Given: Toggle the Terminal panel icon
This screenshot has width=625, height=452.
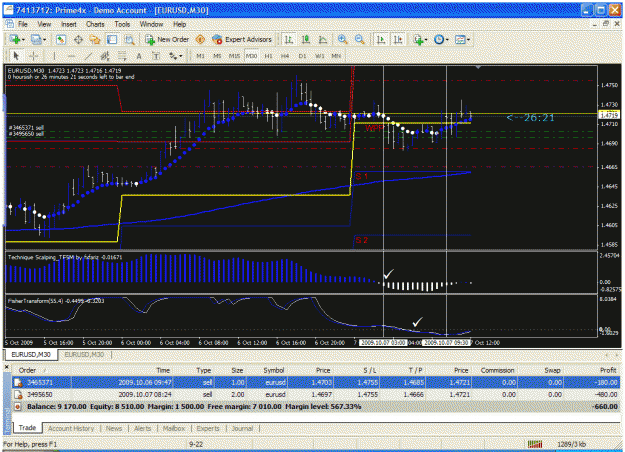Looking at the screenshot, I should coord(112,39).
